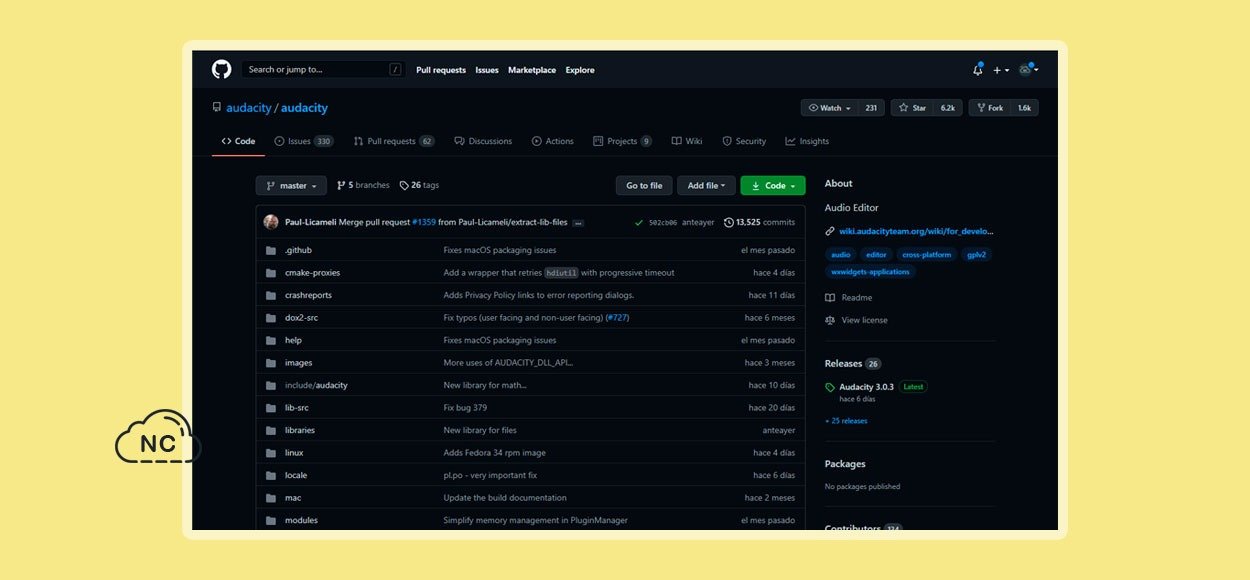Viewport: 1250px width, 580px height.
Task: View the 6.2k stargazers count
Action: point(947,108)
